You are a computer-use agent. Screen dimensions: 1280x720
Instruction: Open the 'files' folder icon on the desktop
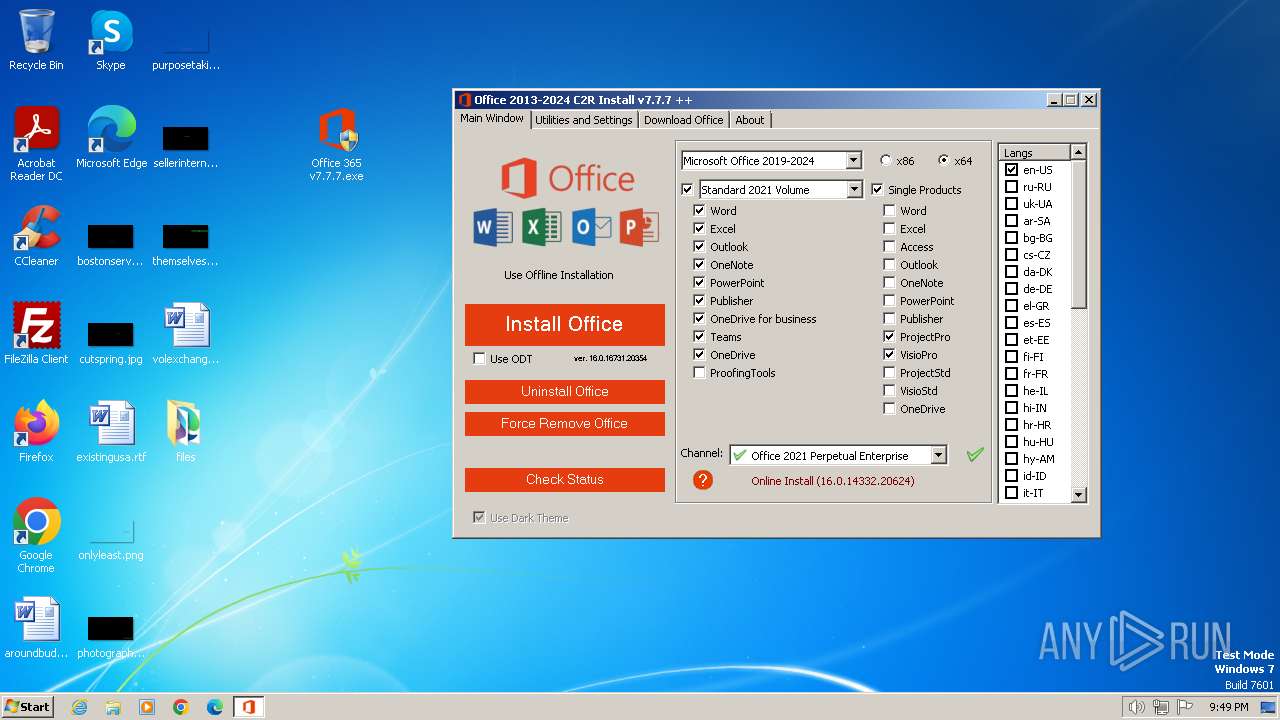tap(185, 432)
